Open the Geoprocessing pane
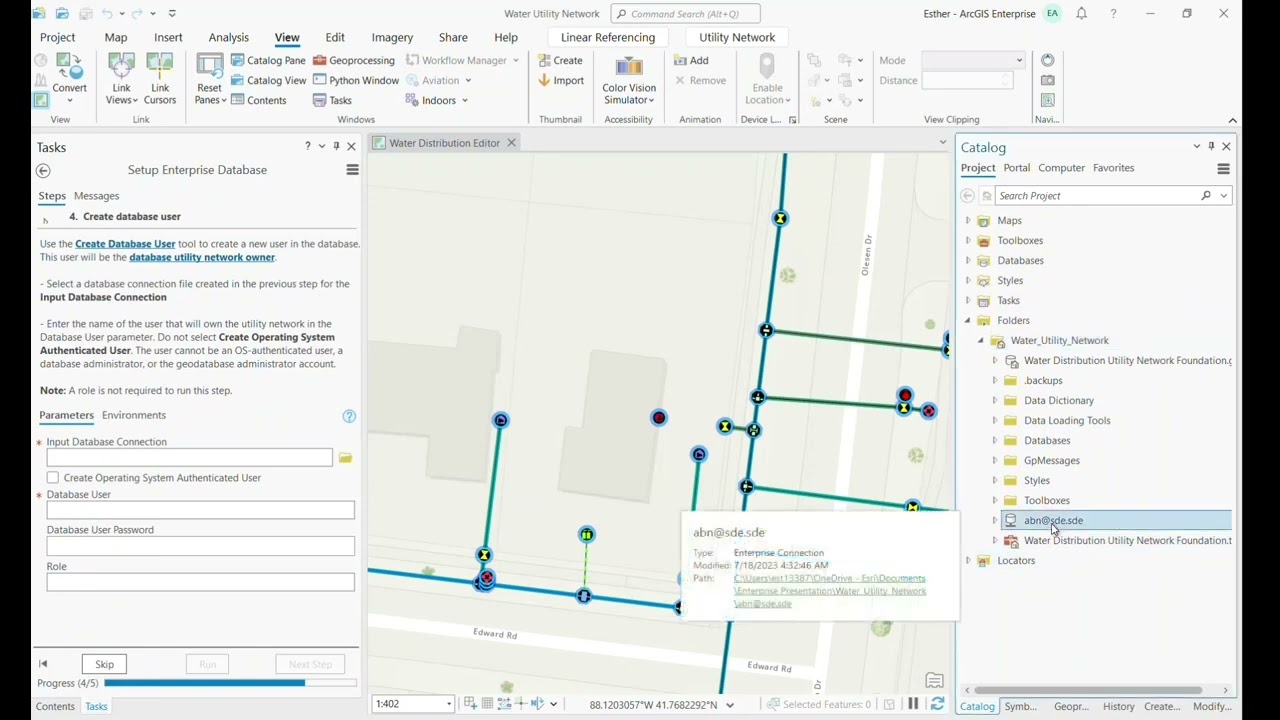 (x=354, y=60)
